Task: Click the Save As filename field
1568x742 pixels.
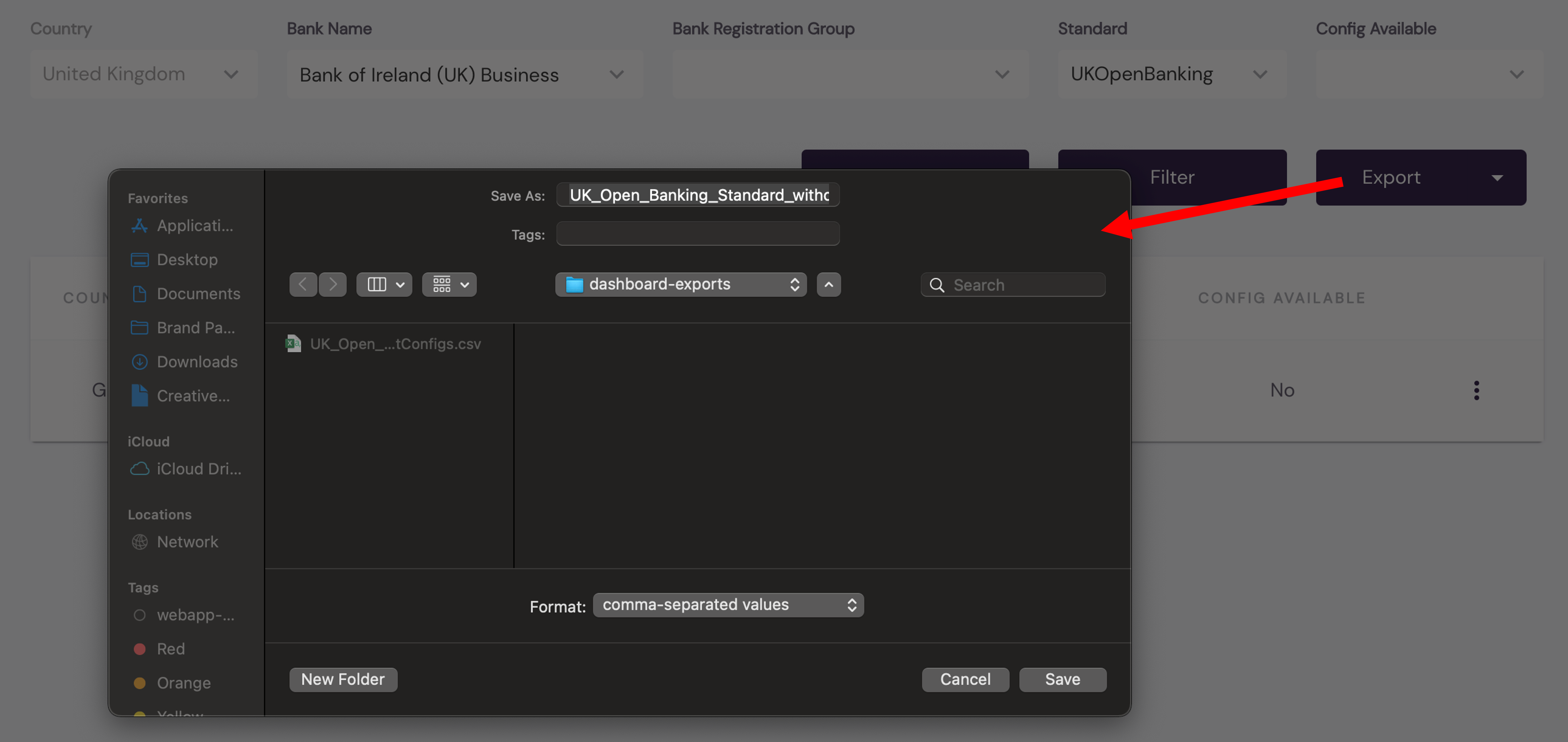Action: (697, 194)
